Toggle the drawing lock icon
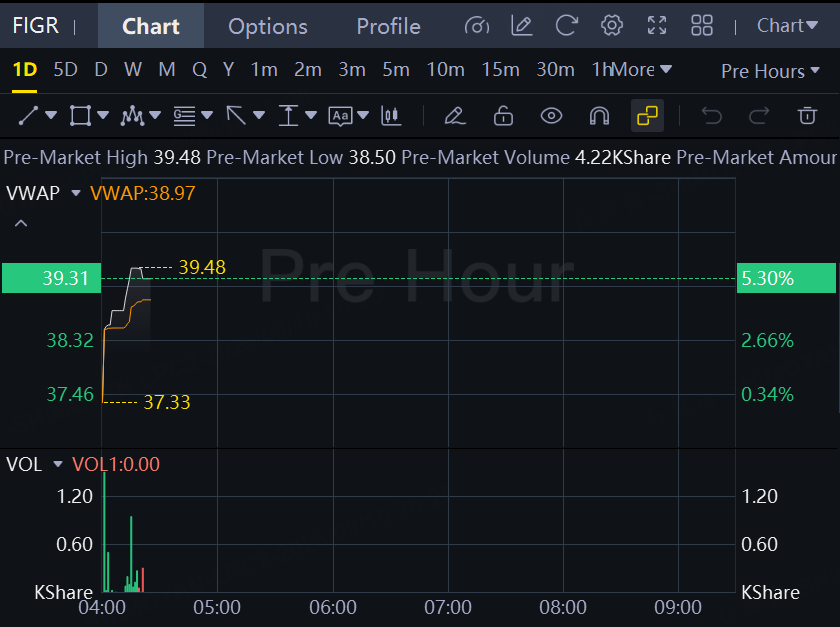The image size is (840, 627). point(503,115)
